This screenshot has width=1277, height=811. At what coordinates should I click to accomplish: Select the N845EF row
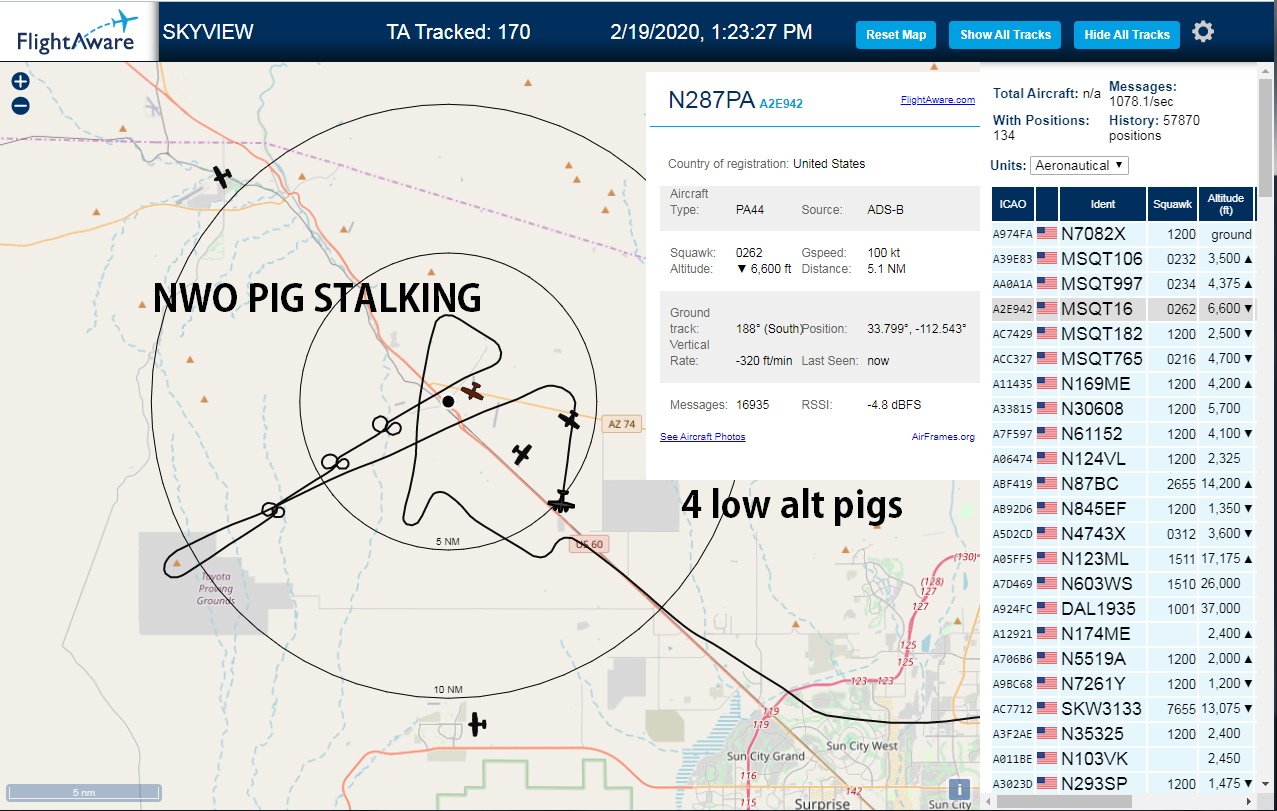point(1122,509)
